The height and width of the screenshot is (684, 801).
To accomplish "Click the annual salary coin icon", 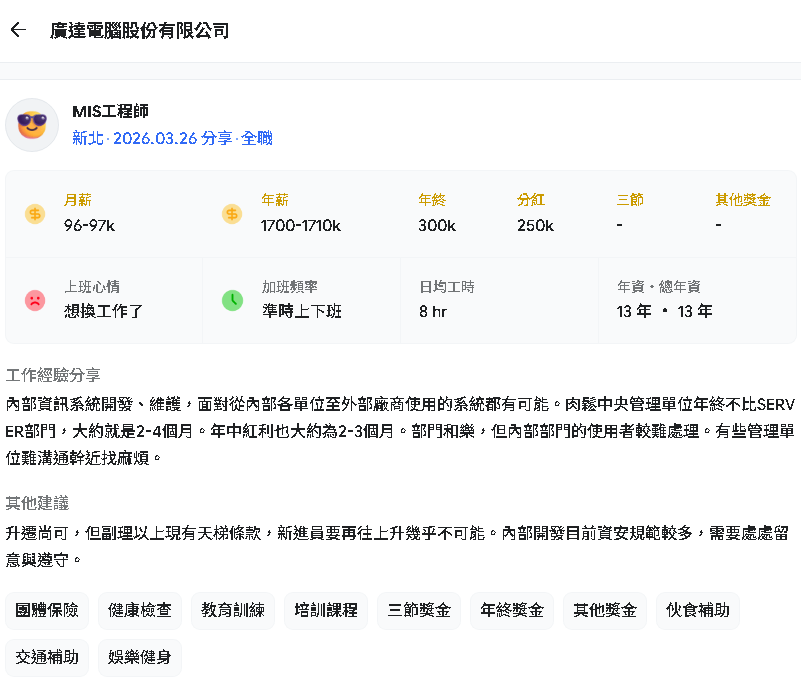I will [232, 214].
